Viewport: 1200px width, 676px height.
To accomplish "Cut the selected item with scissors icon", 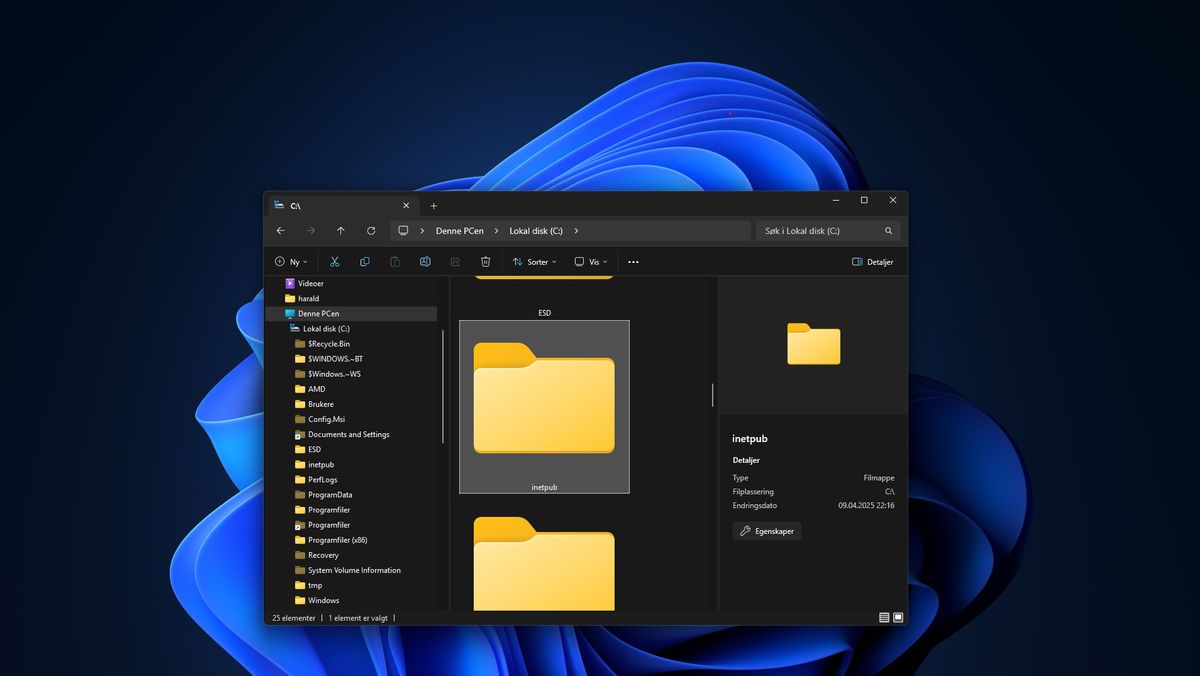I will coord(335,262).
